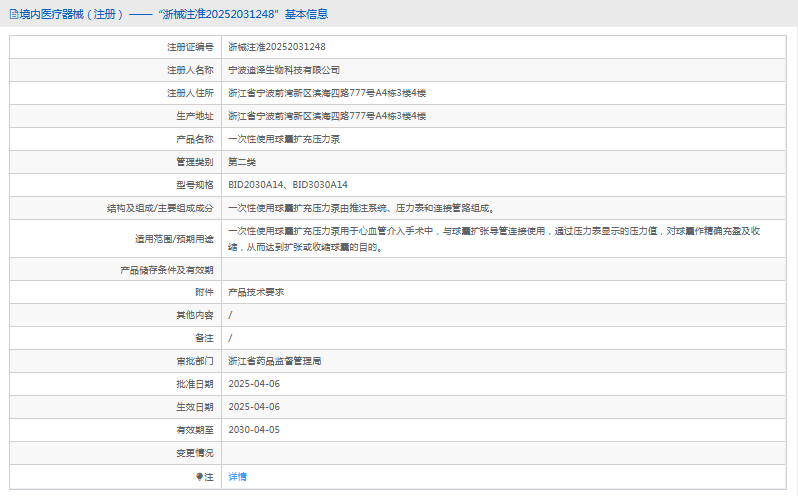This screenshot has height=496, width=798.
Task: Click the 产品储存条件及有效期 label
Action: (167, 270)
